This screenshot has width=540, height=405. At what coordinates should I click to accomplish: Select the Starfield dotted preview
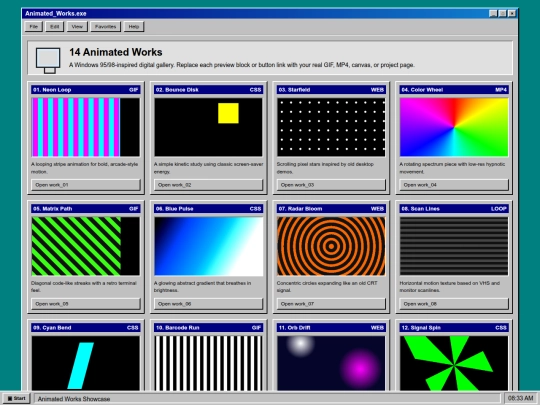(331, 127)
